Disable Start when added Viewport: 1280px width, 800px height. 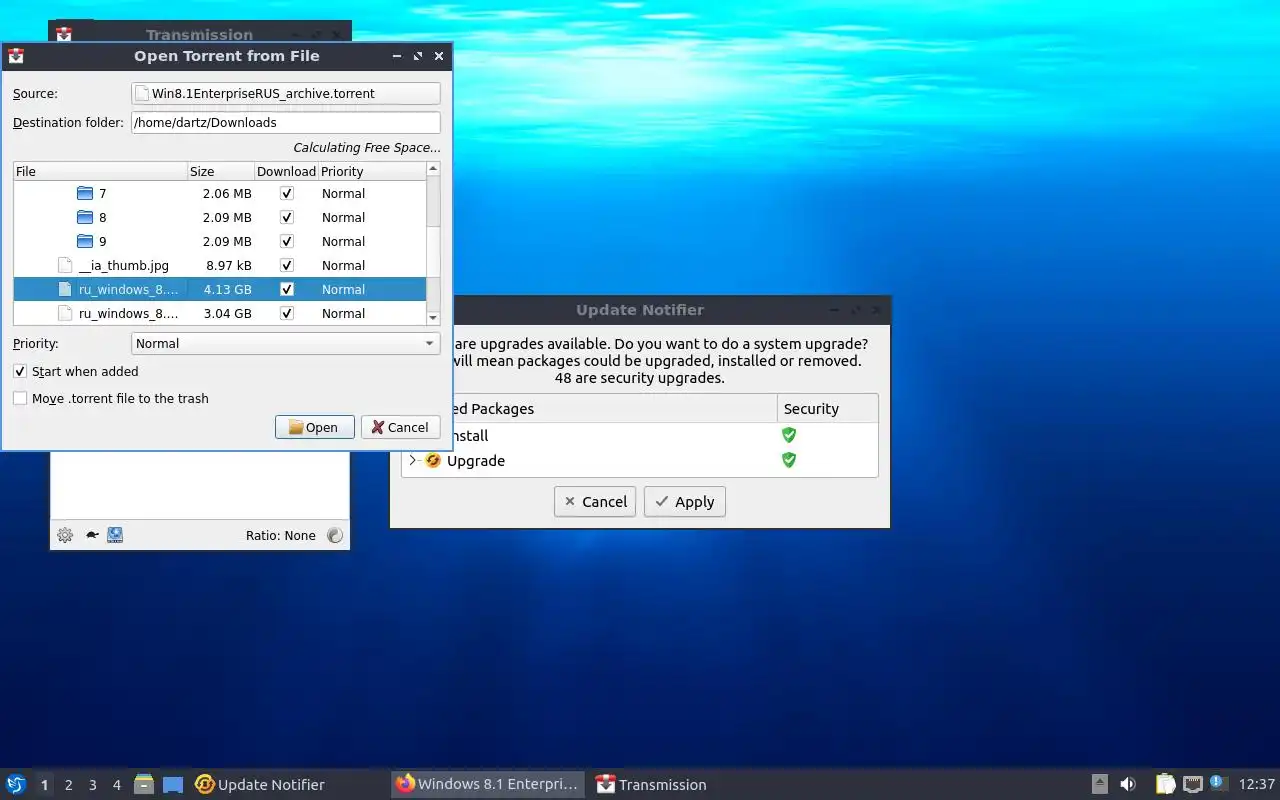[20, 371]
